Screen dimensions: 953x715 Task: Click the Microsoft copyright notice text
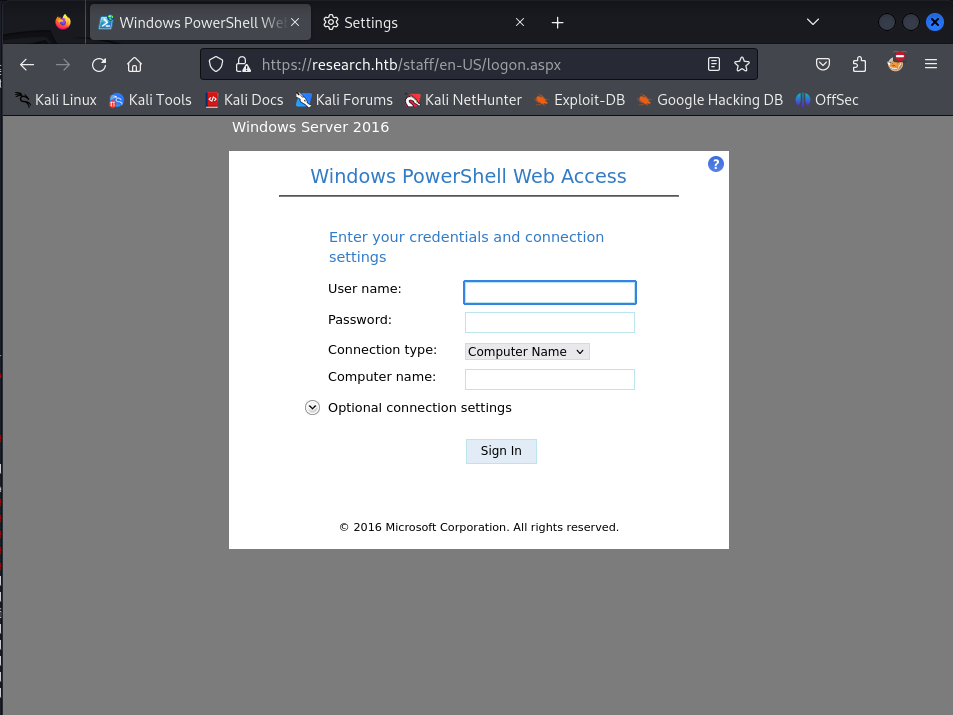click(x=479, y=527)
